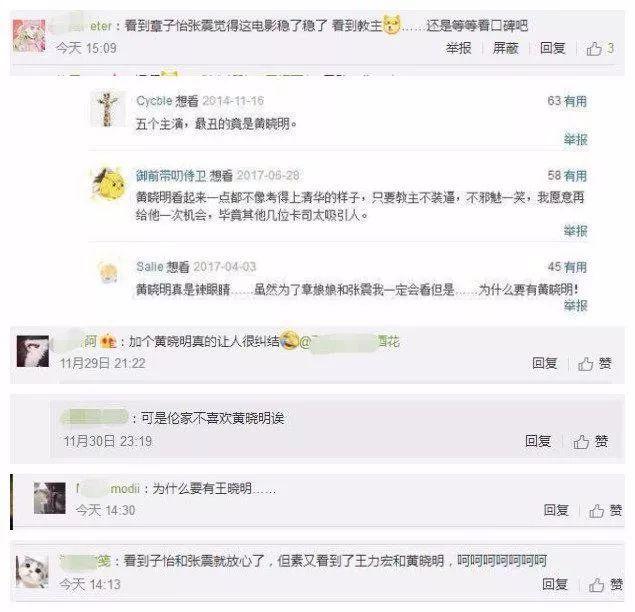
Task: Like the 今天 14:30 comment
Action: coord(605,511)
